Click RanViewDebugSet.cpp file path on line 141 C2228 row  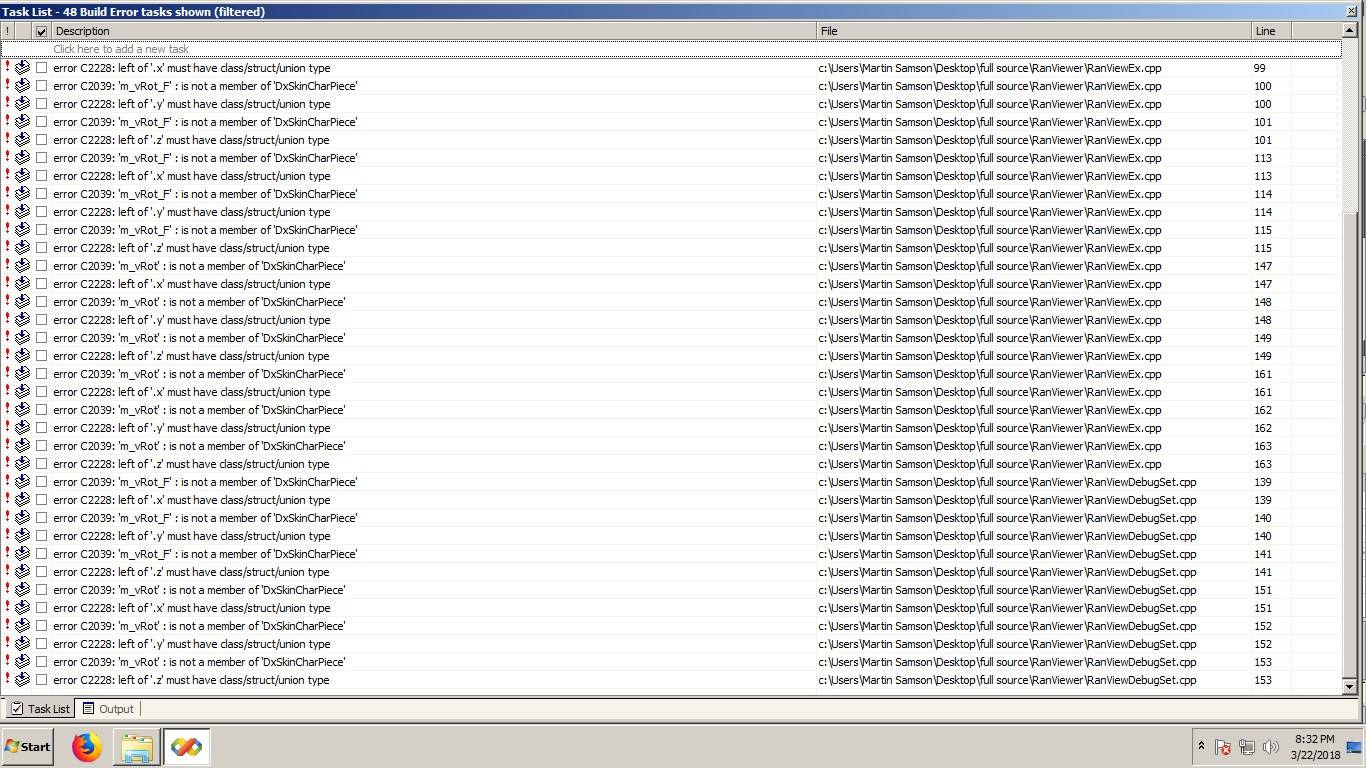click(1007, 572)
